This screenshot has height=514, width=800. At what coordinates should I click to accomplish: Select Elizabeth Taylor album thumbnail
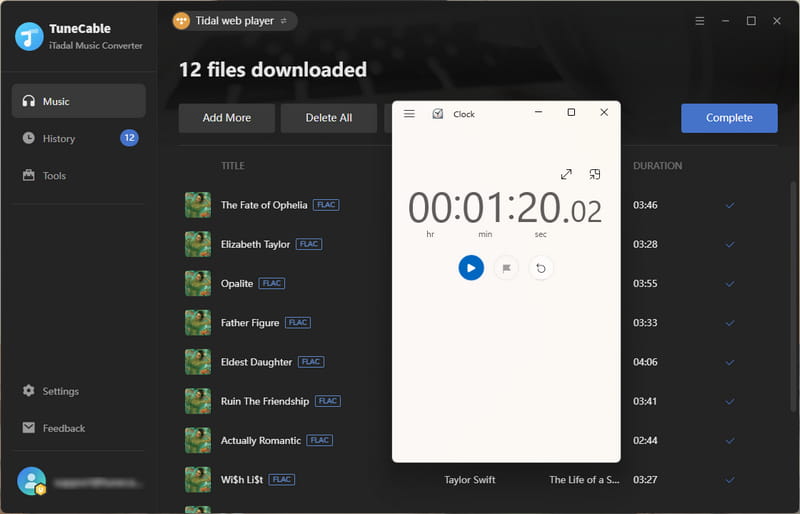198,244
